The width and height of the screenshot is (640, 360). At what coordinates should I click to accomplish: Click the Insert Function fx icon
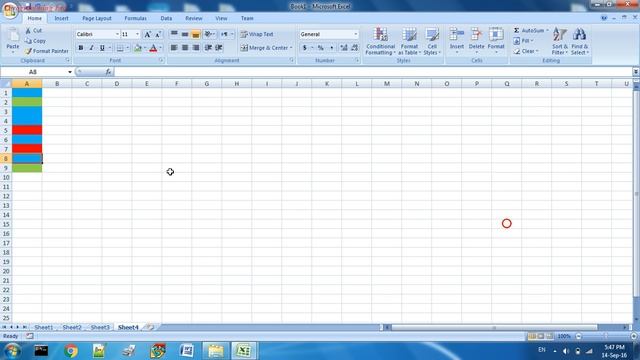[x=108, y=72]
